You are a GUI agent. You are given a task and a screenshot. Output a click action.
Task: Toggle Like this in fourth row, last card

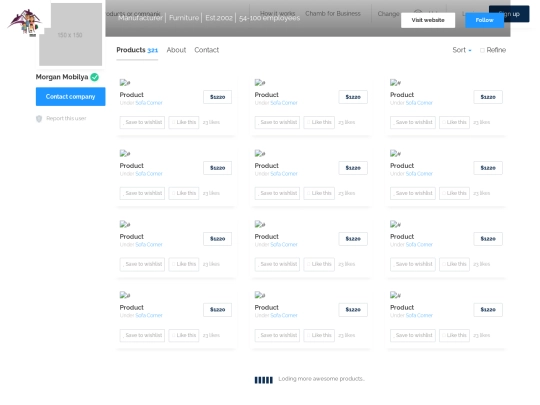pyautogui.click(x=454, y=335)
